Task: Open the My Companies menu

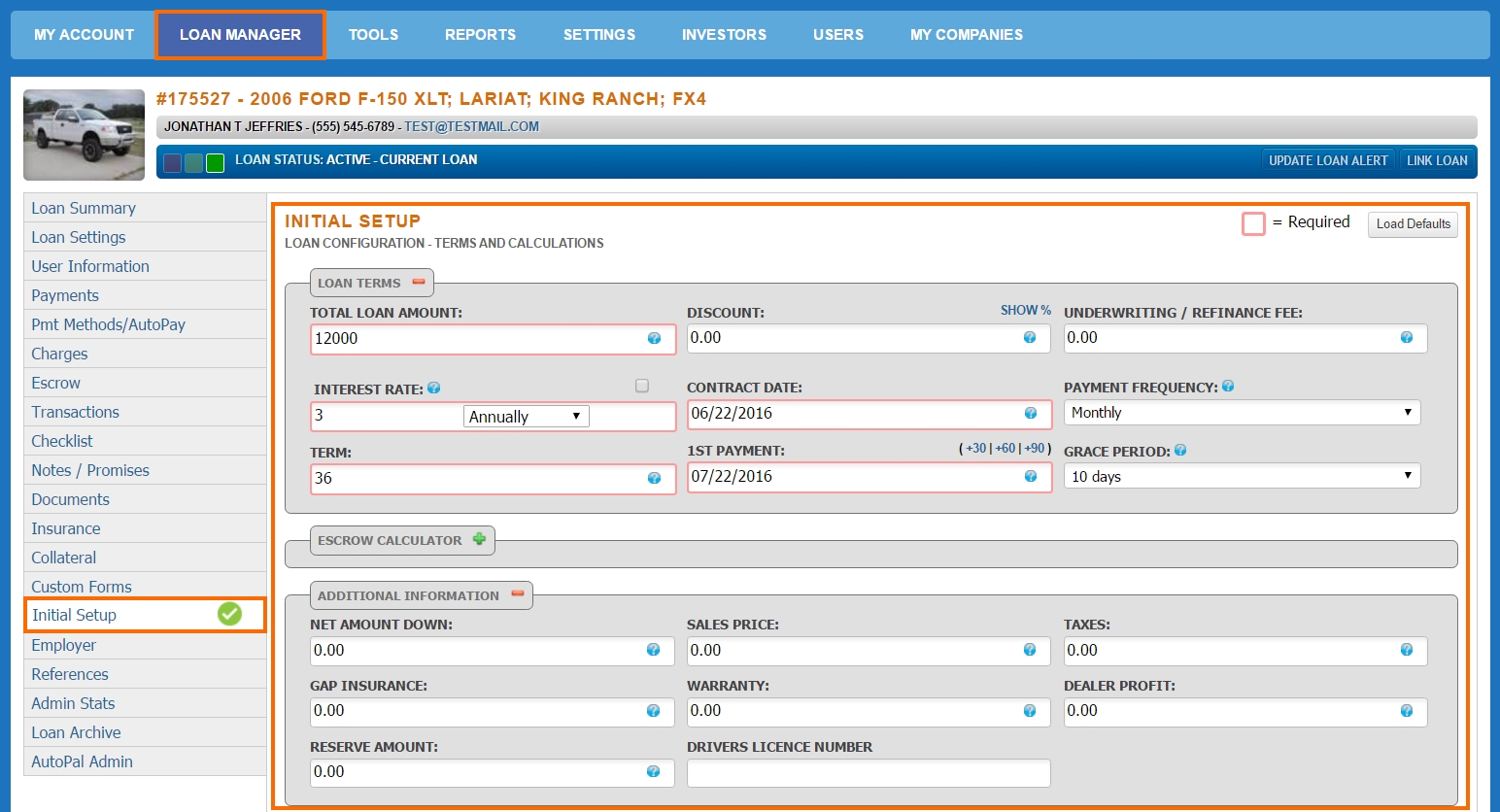Action: pos(967,35)
